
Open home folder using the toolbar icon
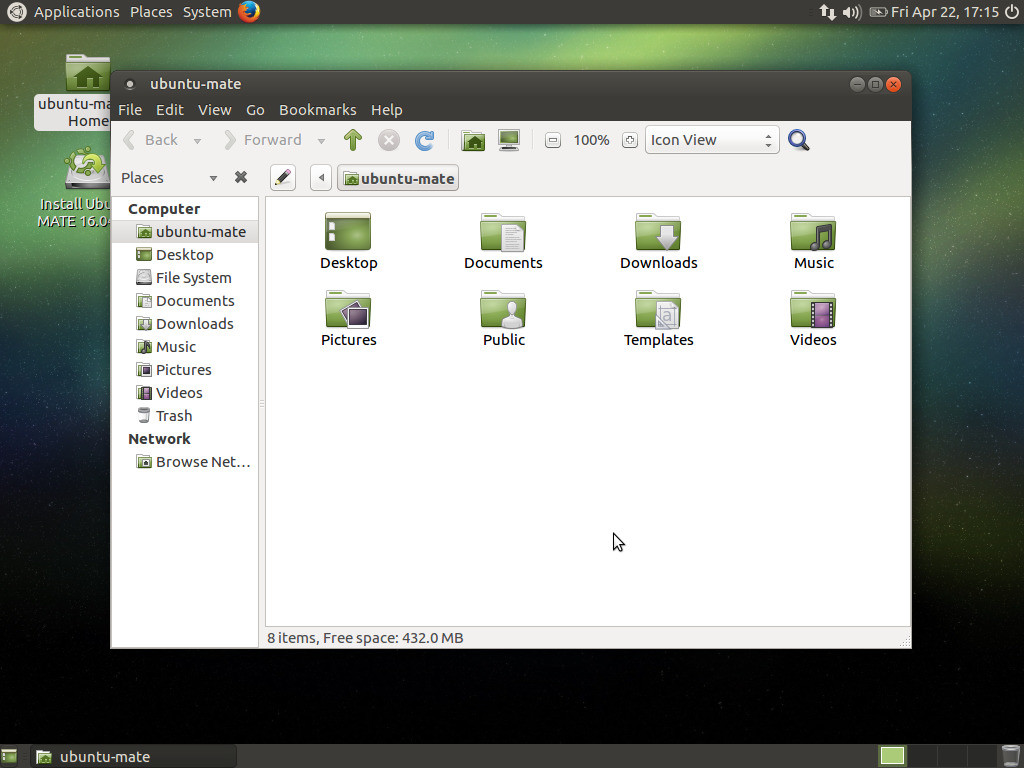[472, 140]
